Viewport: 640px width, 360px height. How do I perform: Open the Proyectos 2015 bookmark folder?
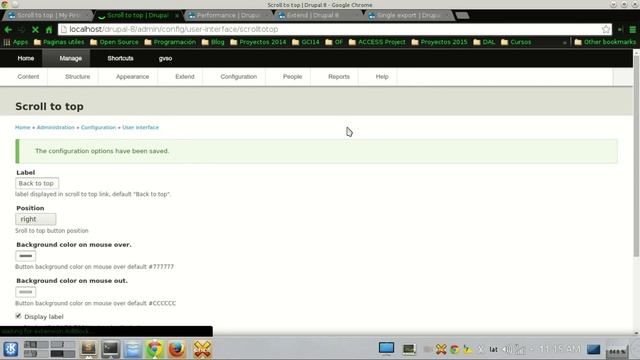(x=439, y=42)
